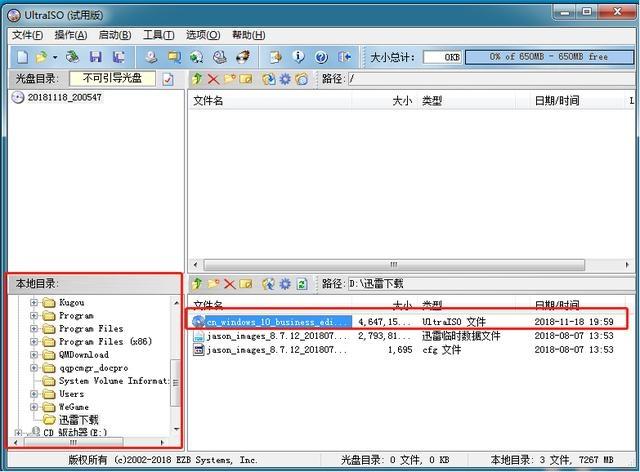Click the green Up arrow in disc pane toolbar
This screenshot has width=640, height=472.
tap(197, 78)
